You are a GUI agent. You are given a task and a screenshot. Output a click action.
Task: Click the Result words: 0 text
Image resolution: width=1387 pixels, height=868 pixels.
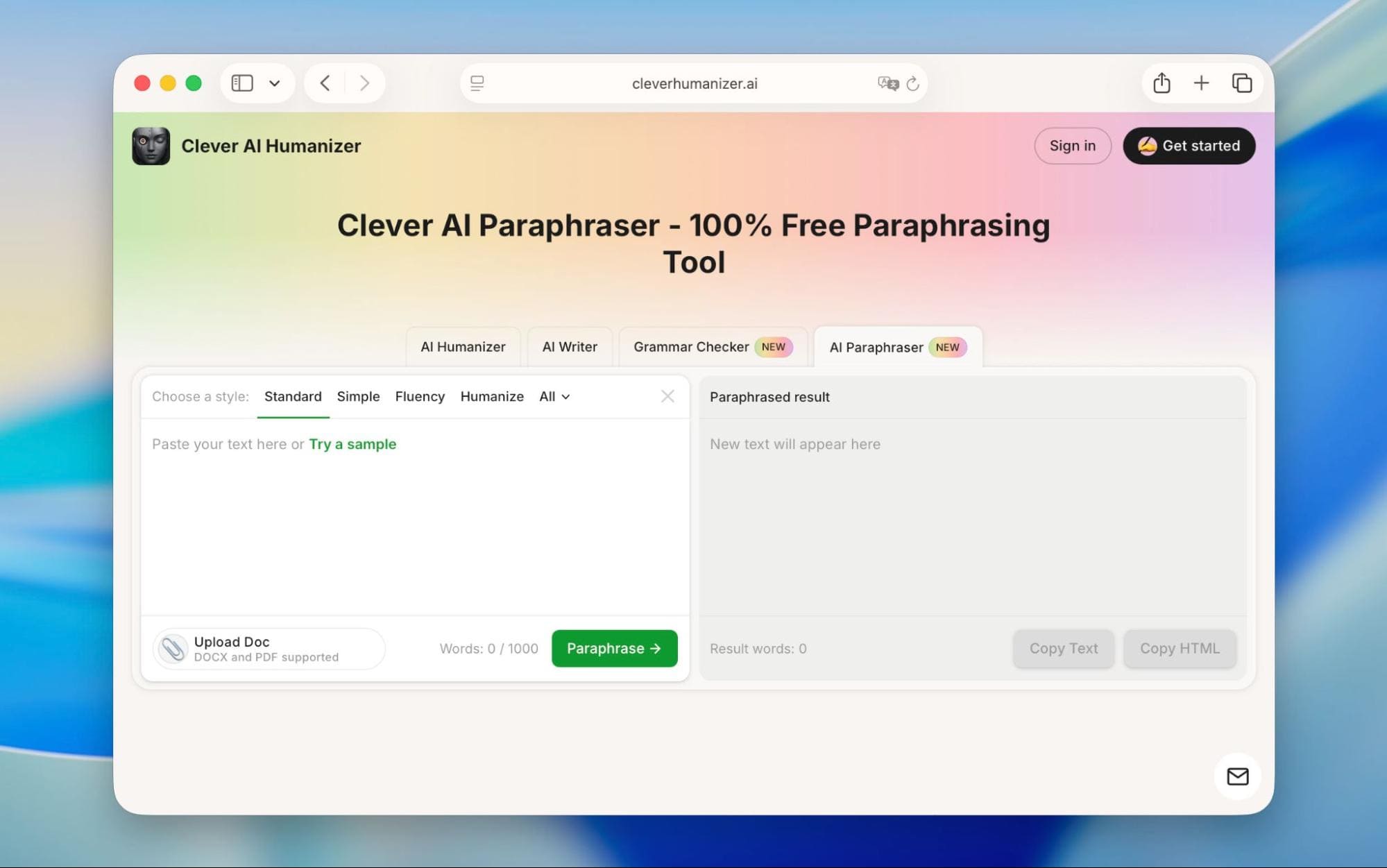click(x=758, y=649)
